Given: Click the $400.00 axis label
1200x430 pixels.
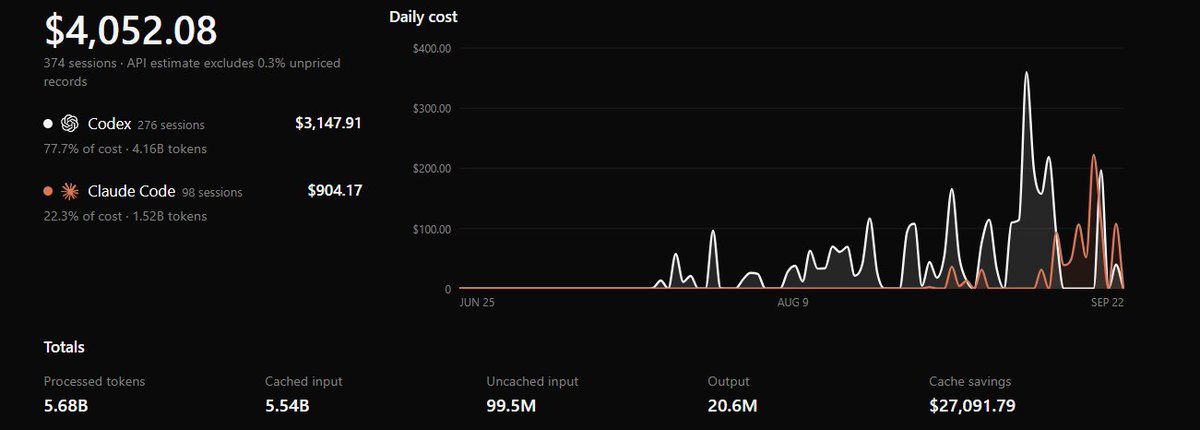Looking at the screenshot, I should click(x=431, y=48).
